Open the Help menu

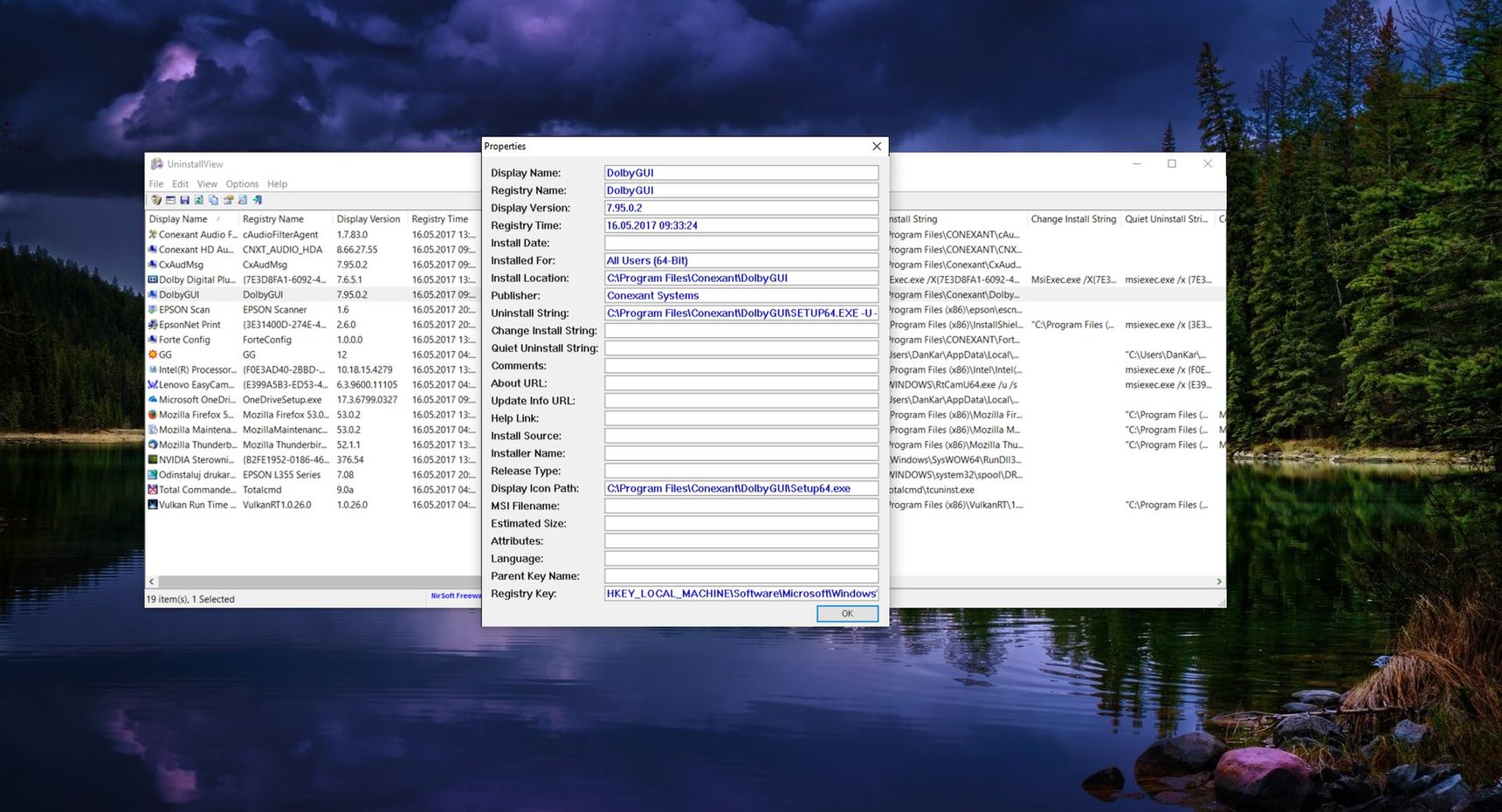277,184
